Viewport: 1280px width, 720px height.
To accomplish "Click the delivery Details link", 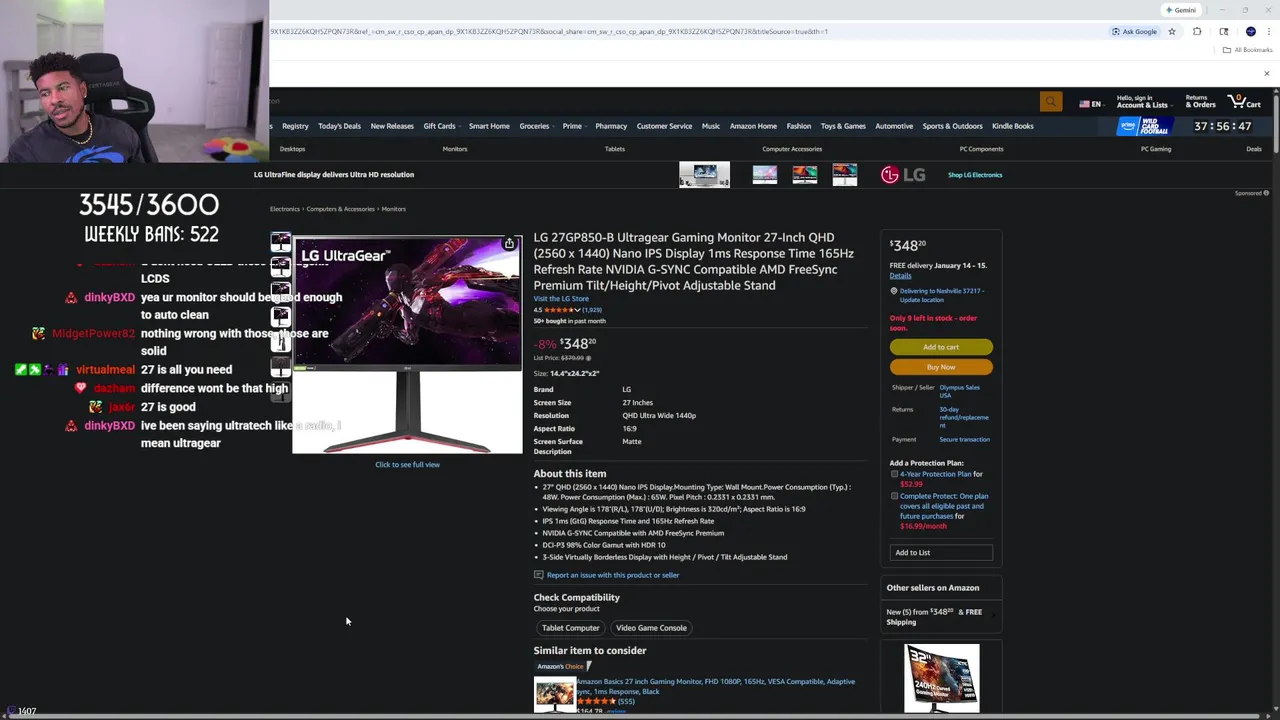I will coord(900,276).
